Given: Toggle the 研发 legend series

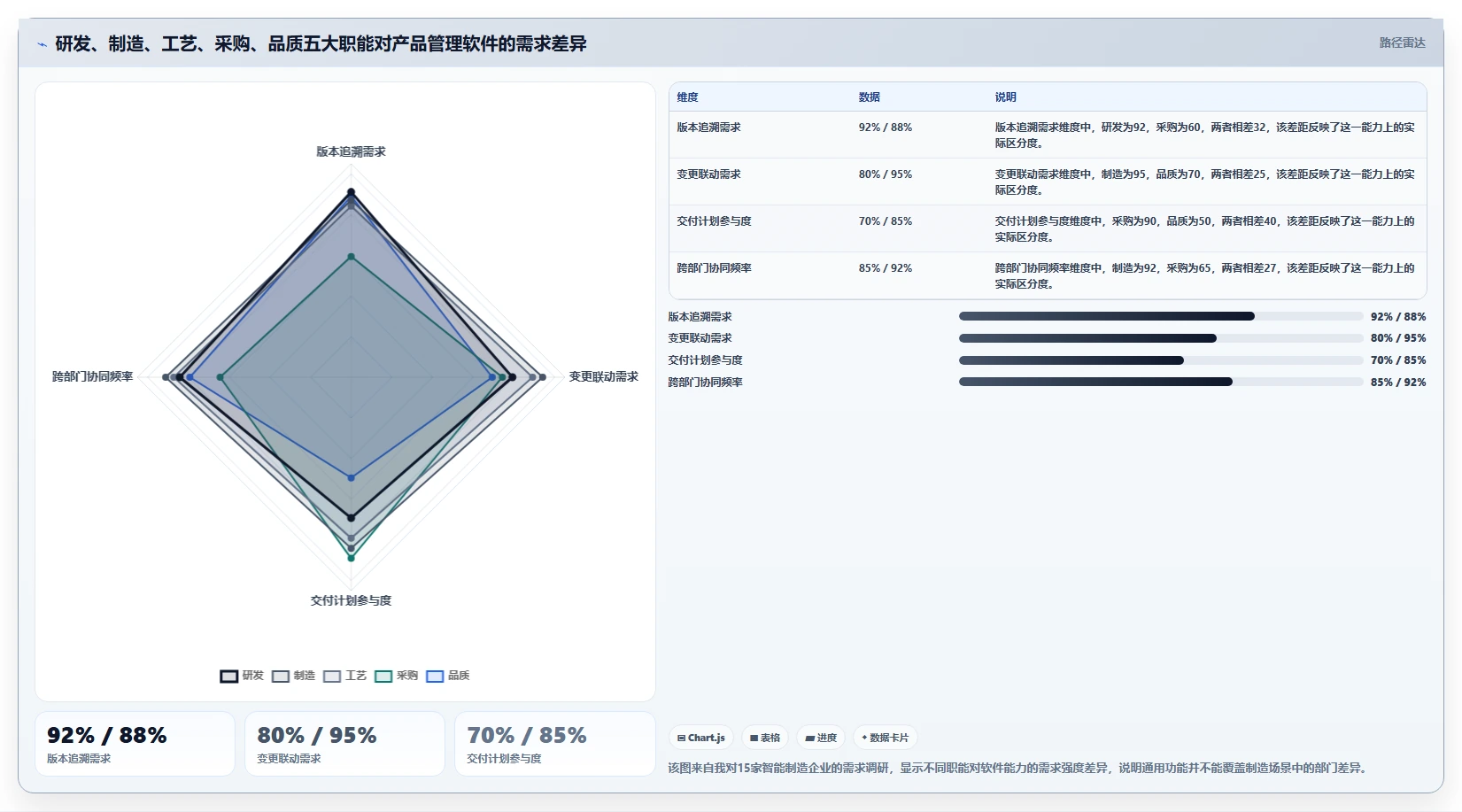Looking at the screenshot, I should click(242, 676).
